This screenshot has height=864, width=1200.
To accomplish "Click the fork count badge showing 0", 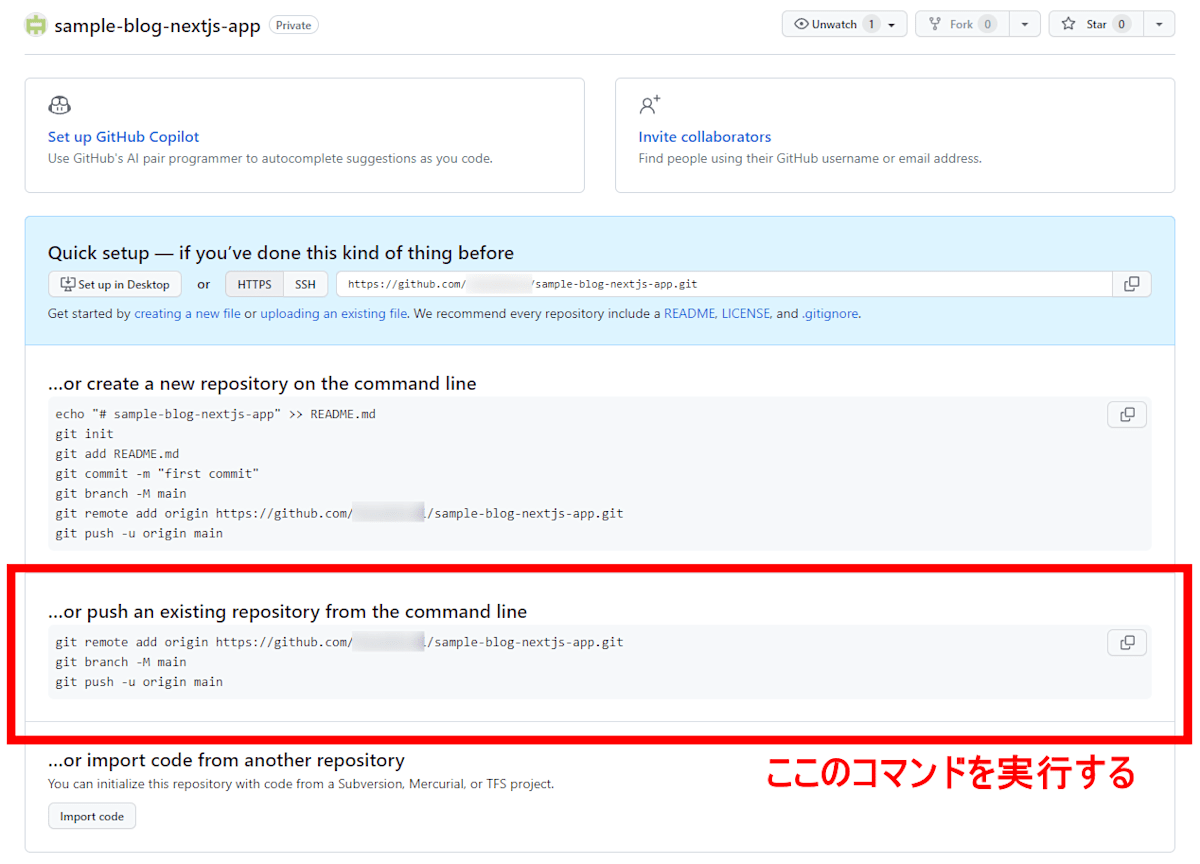I will 987,24.
